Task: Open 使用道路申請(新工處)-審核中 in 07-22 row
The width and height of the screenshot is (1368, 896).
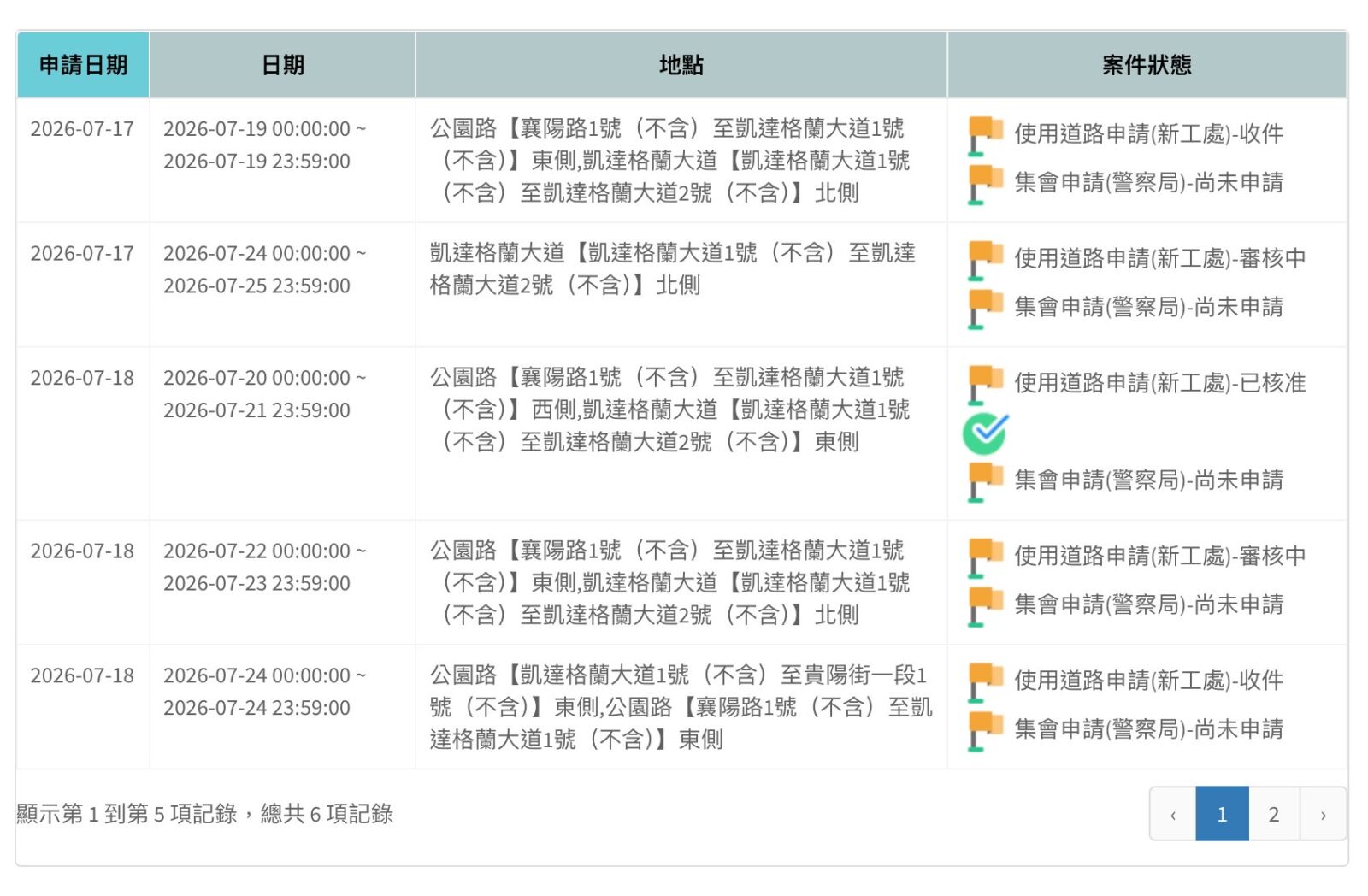Action: click(x=1160, y=557)
